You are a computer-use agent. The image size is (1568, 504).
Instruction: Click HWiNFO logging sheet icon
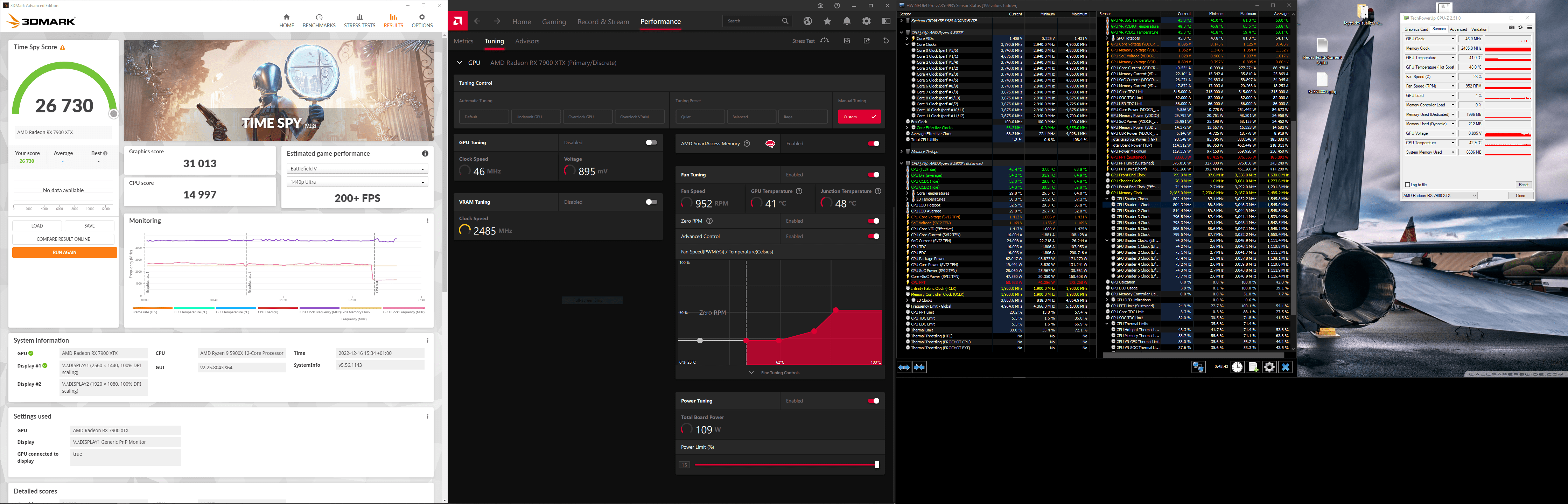point(1253,367)
